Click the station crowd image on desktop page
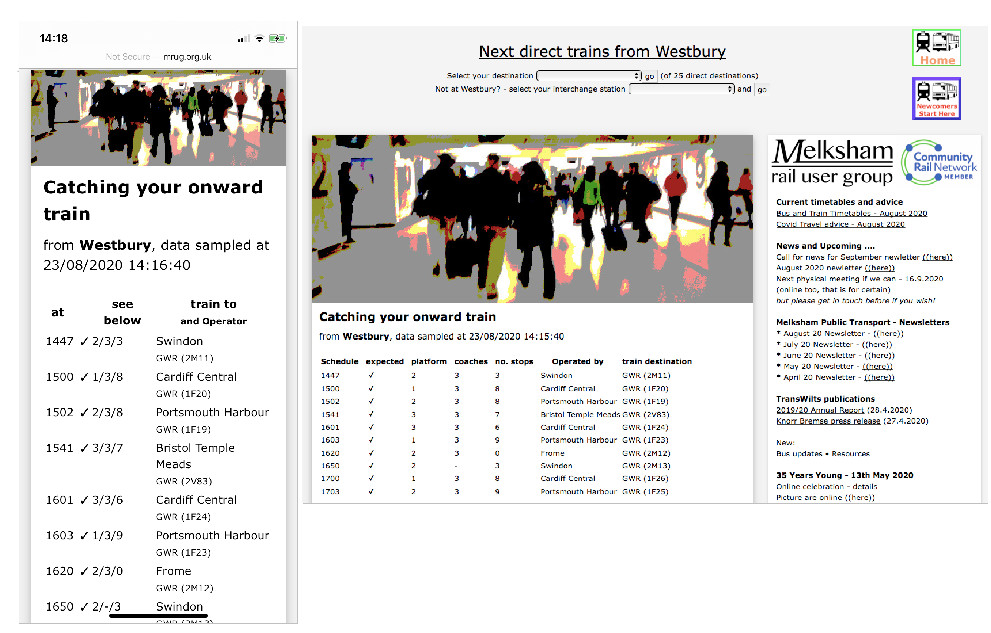 point(532,219)
